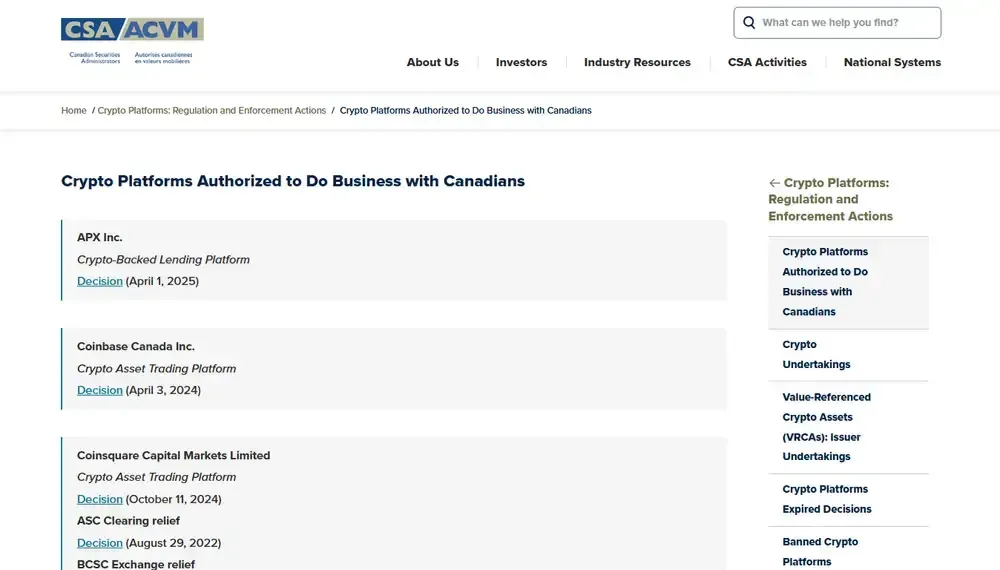Open Coinsquare Decision dated October 11, 2024
The image size is (1000, 570).
point(99,499)
